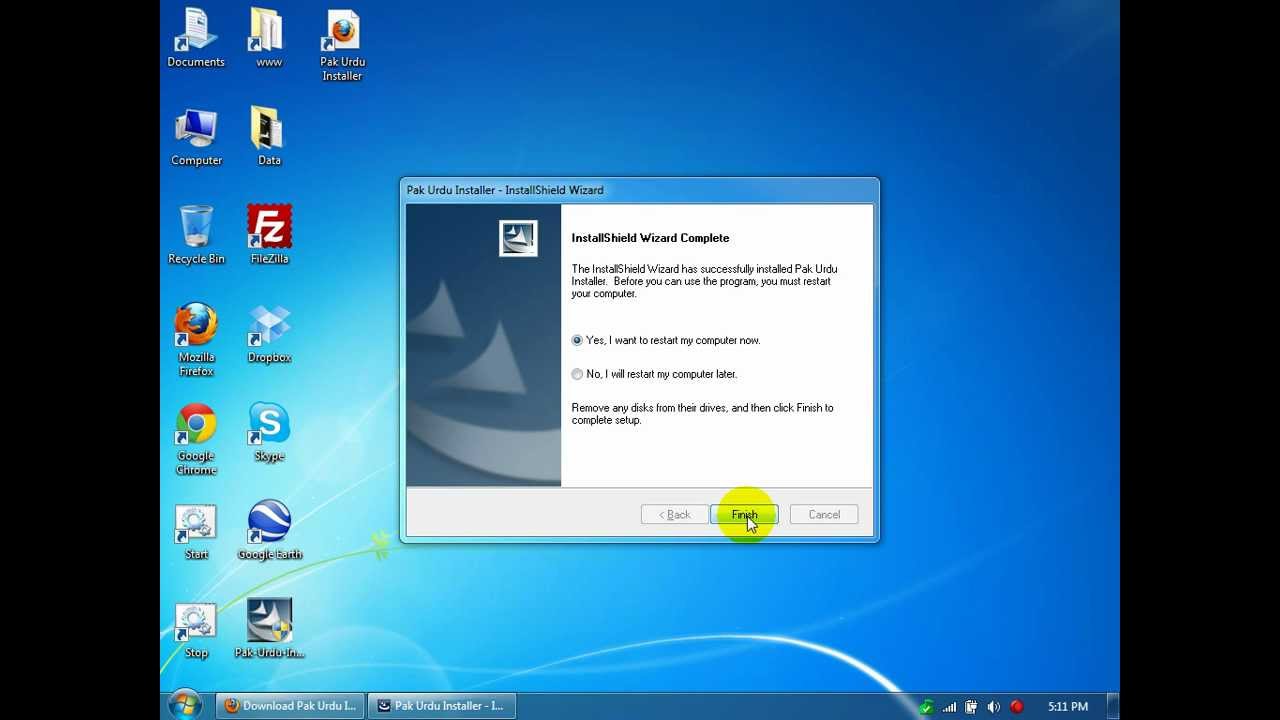1280x720 pixels.
Task: Switch to Download Pak Urdu Firefox taskbar item
Action: pyautogui.click(x=290, y=706)
